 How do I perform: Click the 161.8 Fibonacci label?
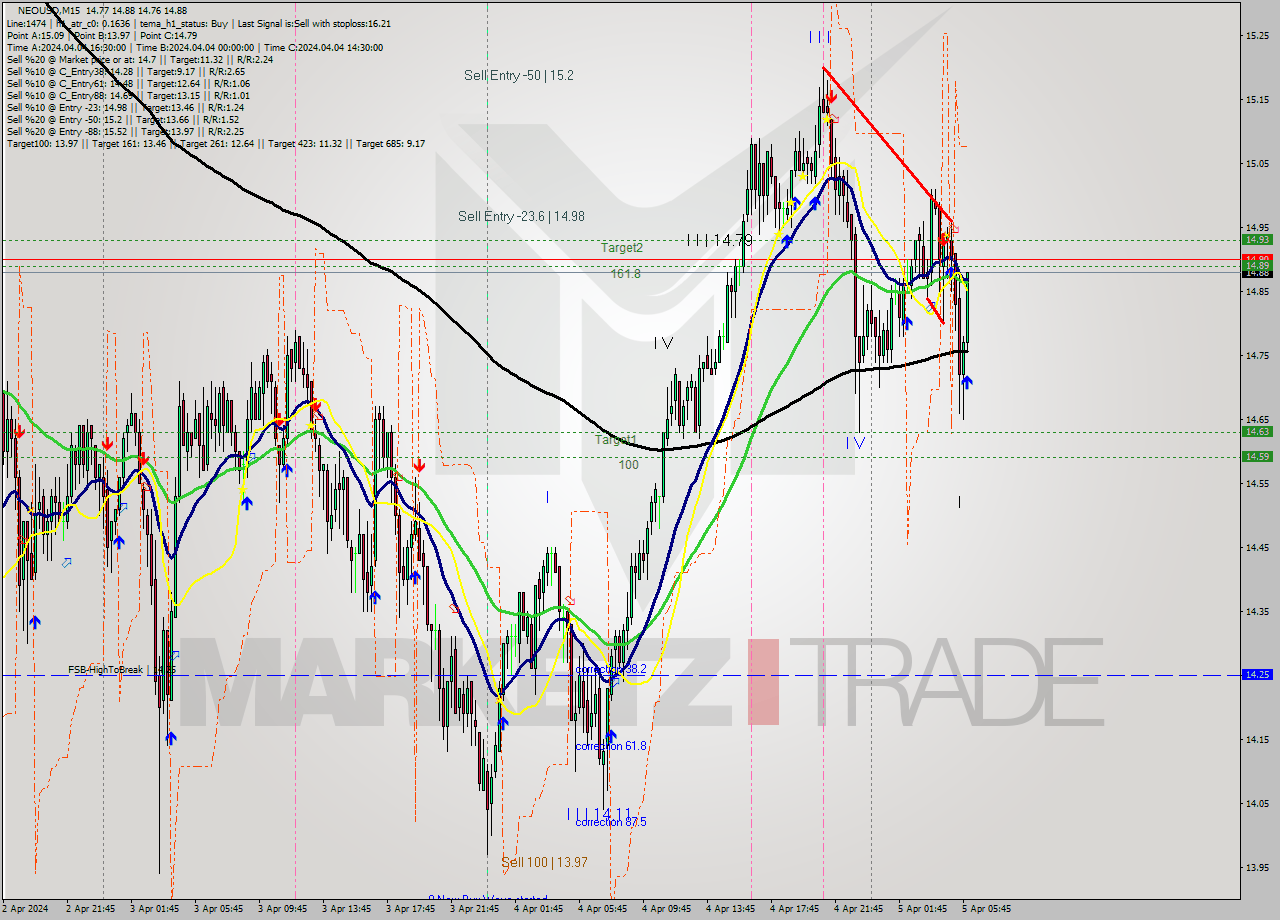625,273
